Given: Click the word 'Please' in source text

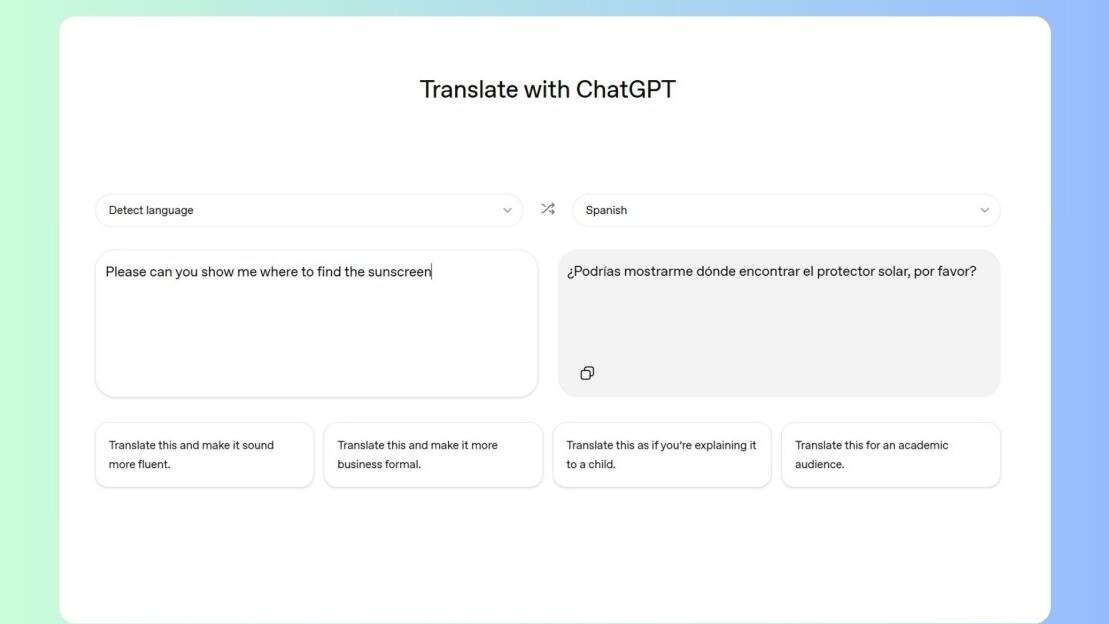Looking at the screenshot, I should point(126,271).
